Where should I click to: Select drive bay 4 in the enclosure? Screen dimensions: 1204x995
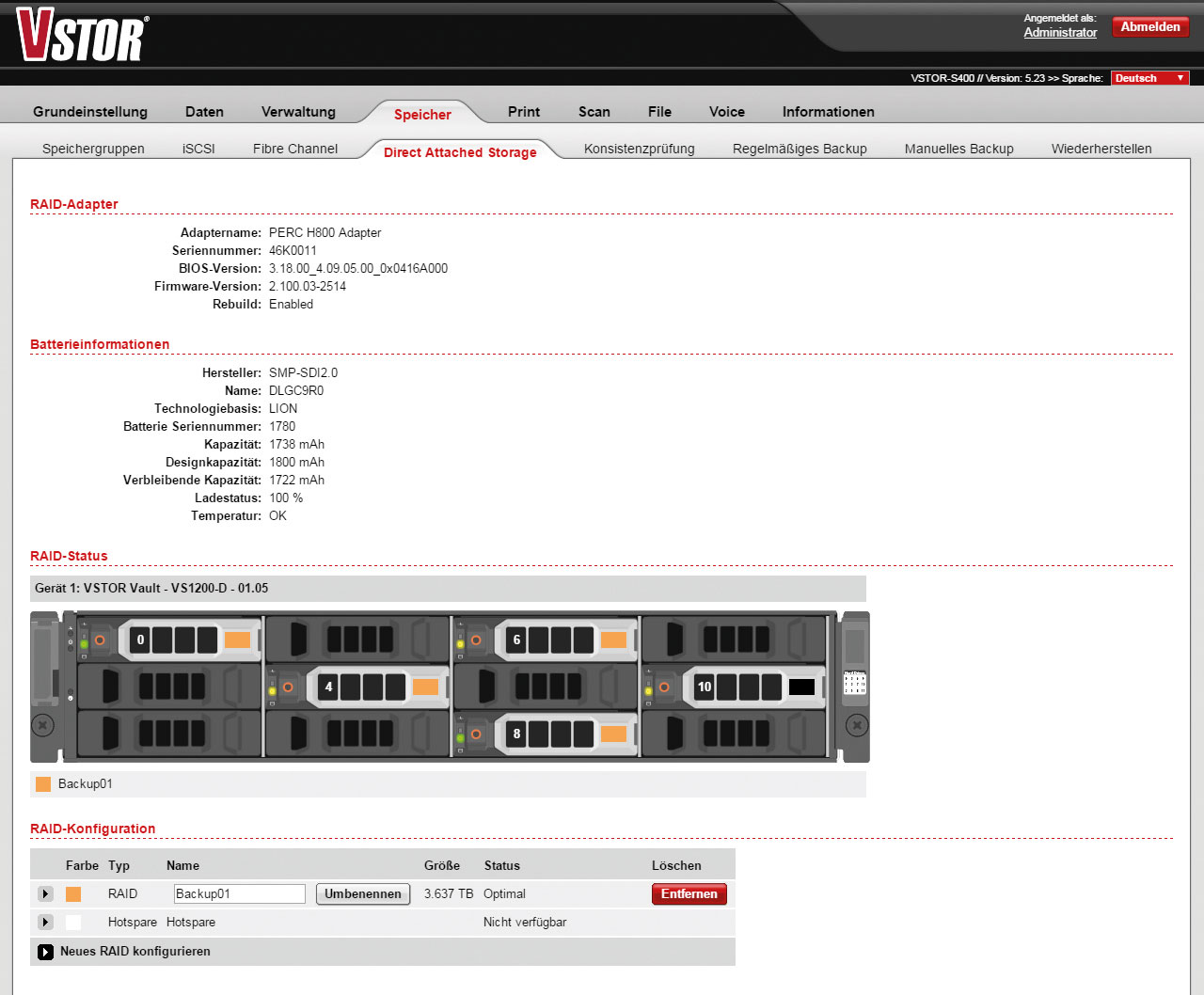click(x=357, y=687)
